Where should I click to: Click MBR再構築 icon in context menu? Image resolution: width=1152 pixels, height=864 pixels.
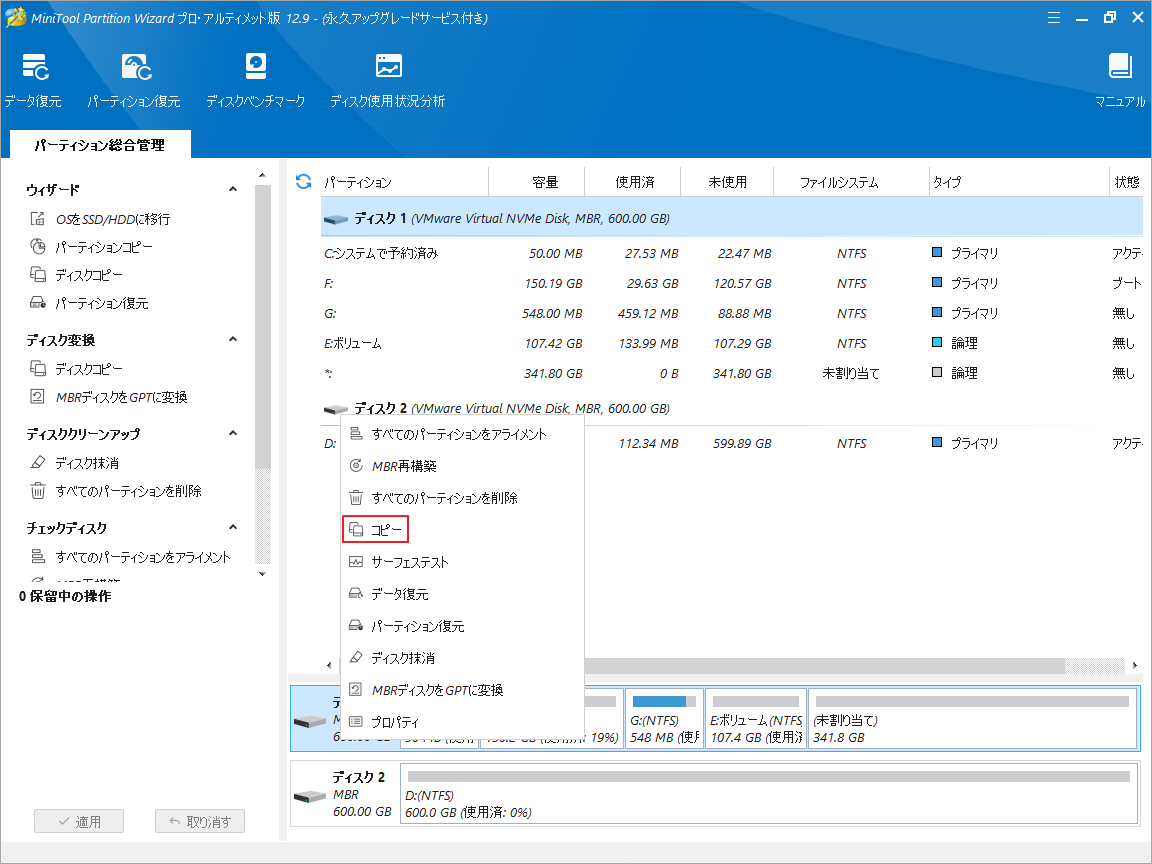point(356,466)
